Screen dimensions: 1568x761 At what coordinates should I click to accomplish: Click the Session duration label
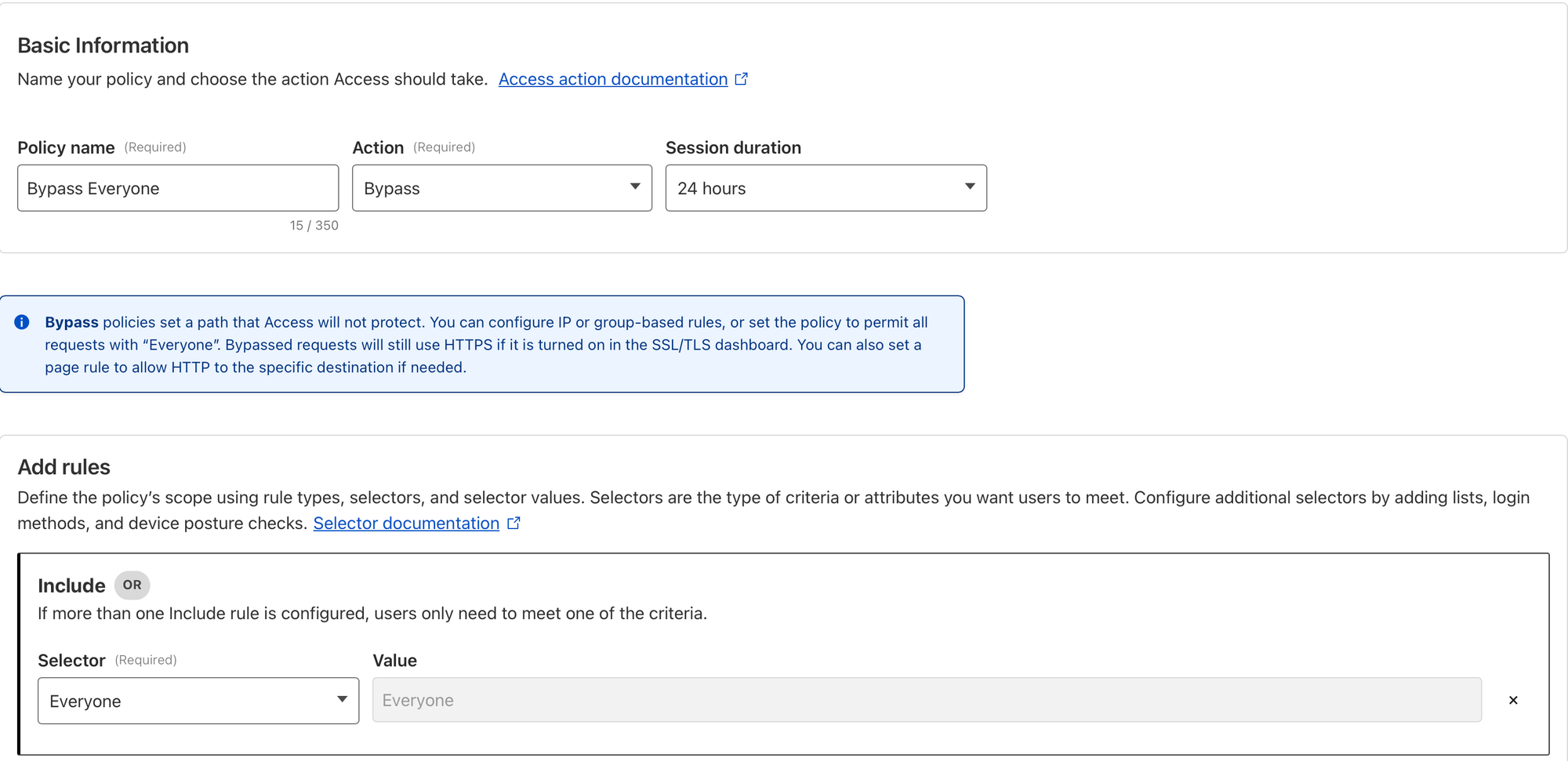click(x=733, y=148)
